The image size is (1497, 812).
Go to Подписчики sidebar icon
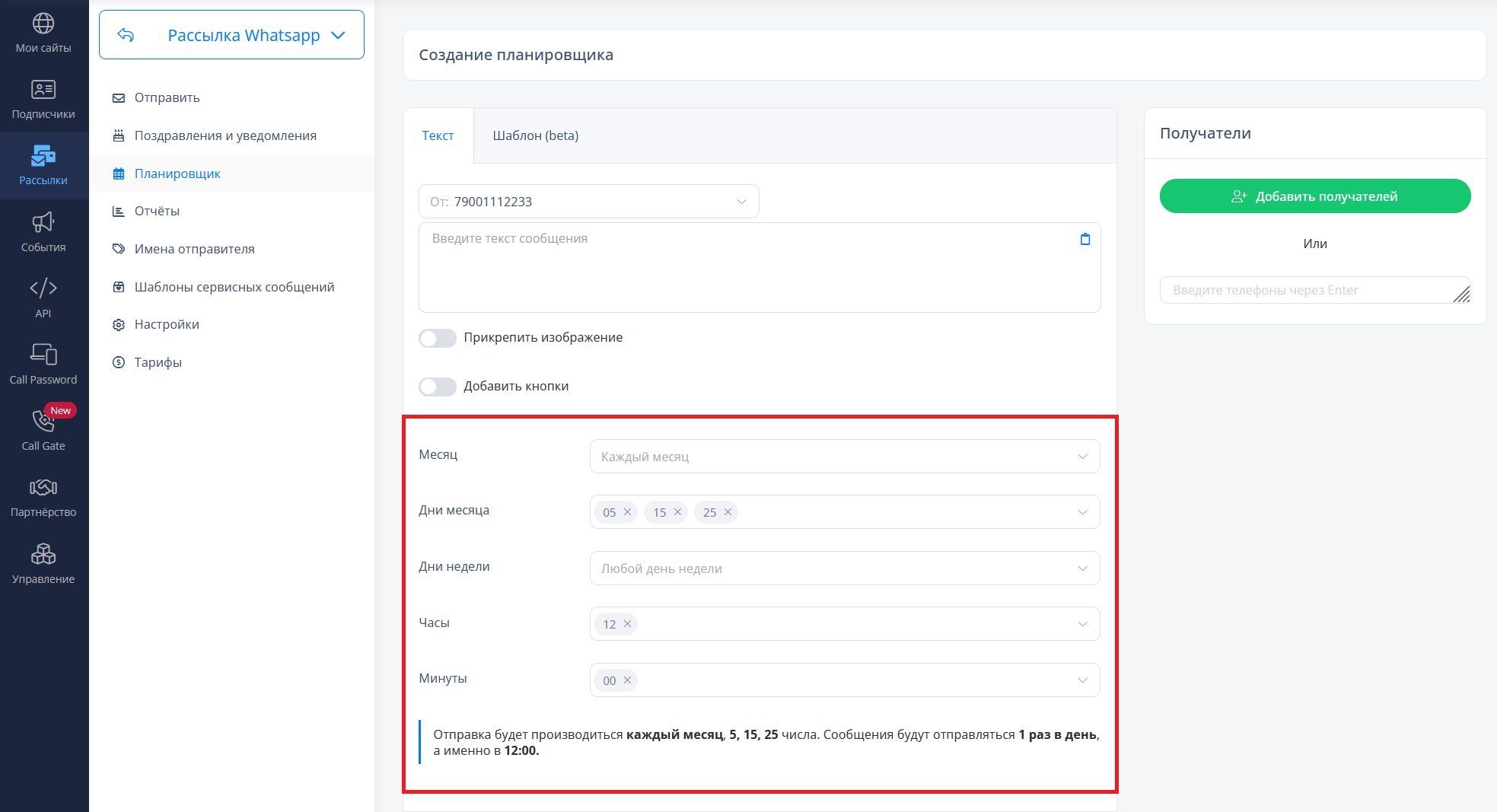tap(43, 90)
